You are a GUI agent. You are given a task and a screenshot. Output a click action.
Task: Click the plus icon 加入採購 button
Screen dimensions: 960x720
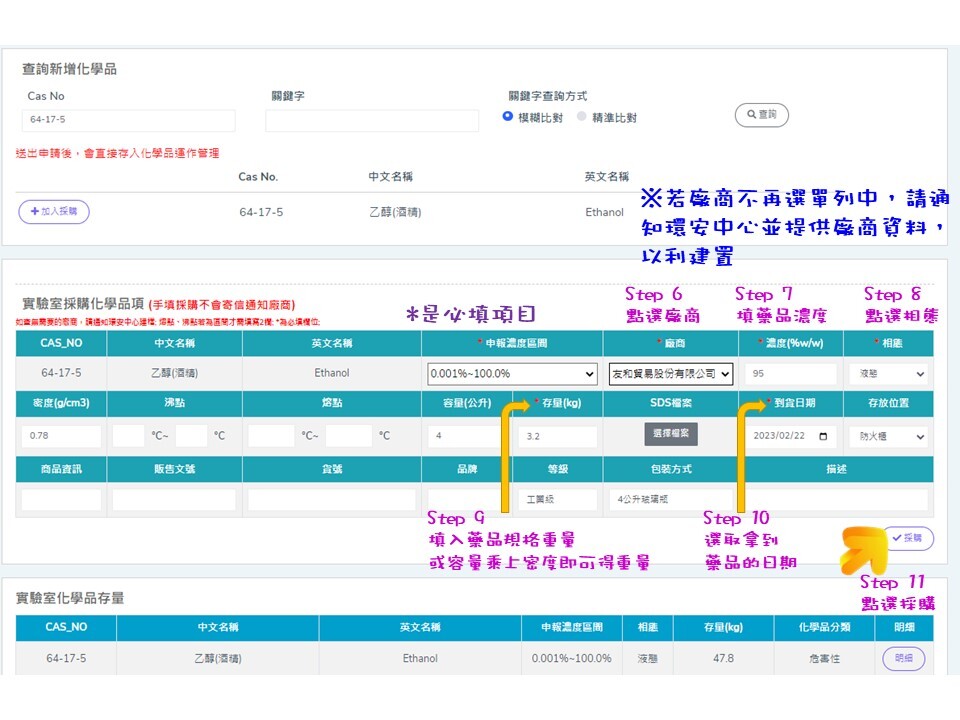[x=54, y=211]
